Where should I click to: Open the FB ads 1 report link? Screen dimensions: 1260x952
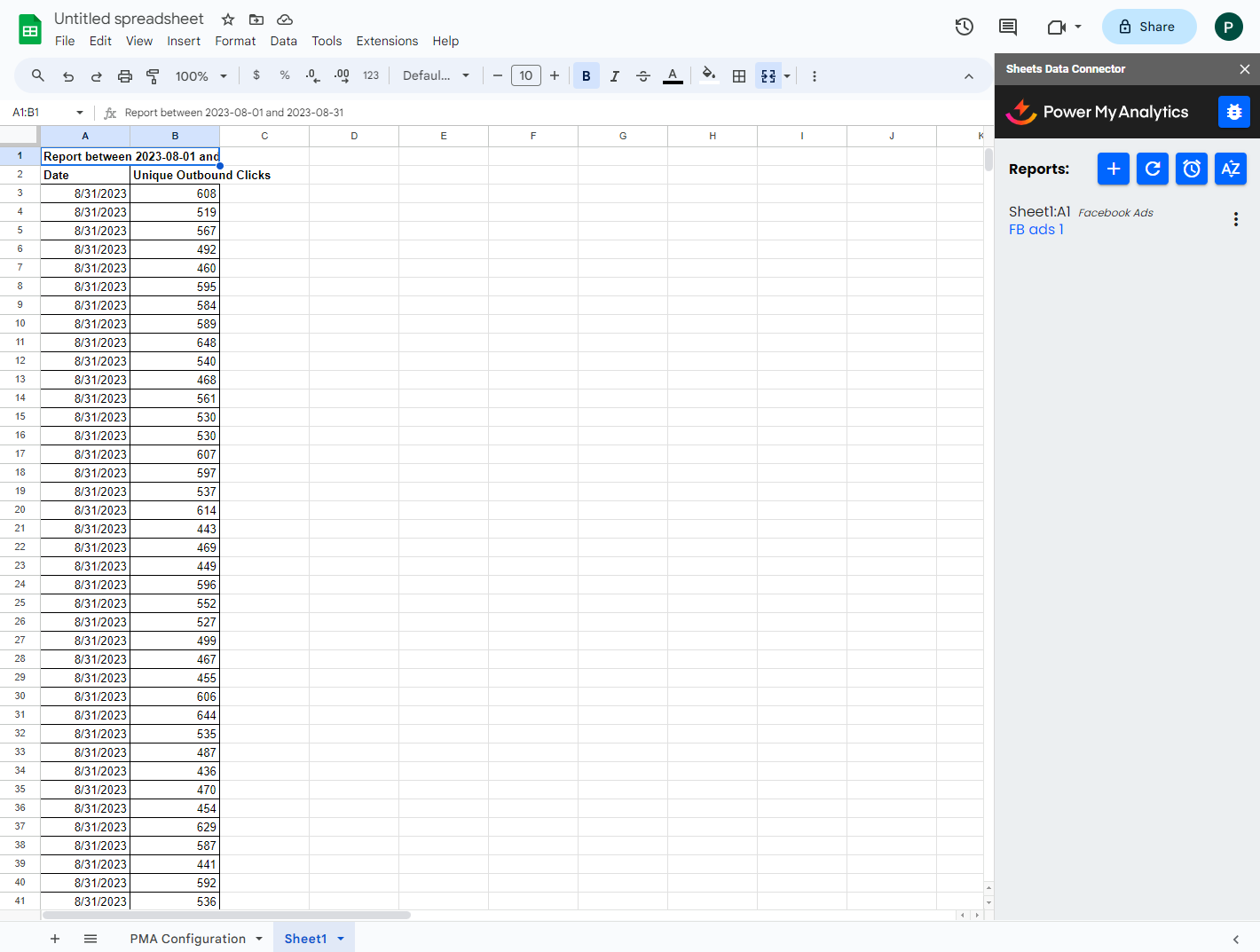(1036, 229)
